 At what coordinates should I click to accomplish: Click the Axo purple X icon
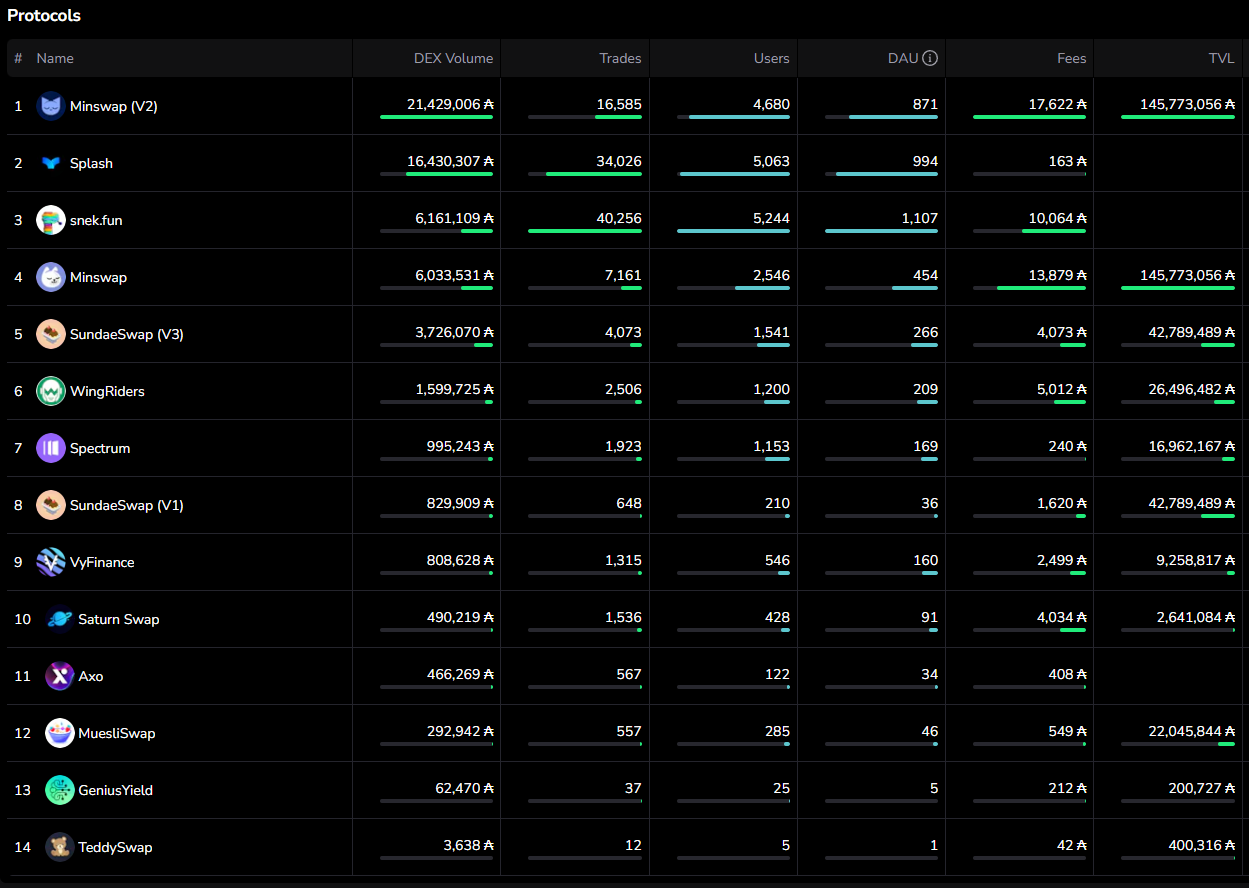[x=59, y=676]
